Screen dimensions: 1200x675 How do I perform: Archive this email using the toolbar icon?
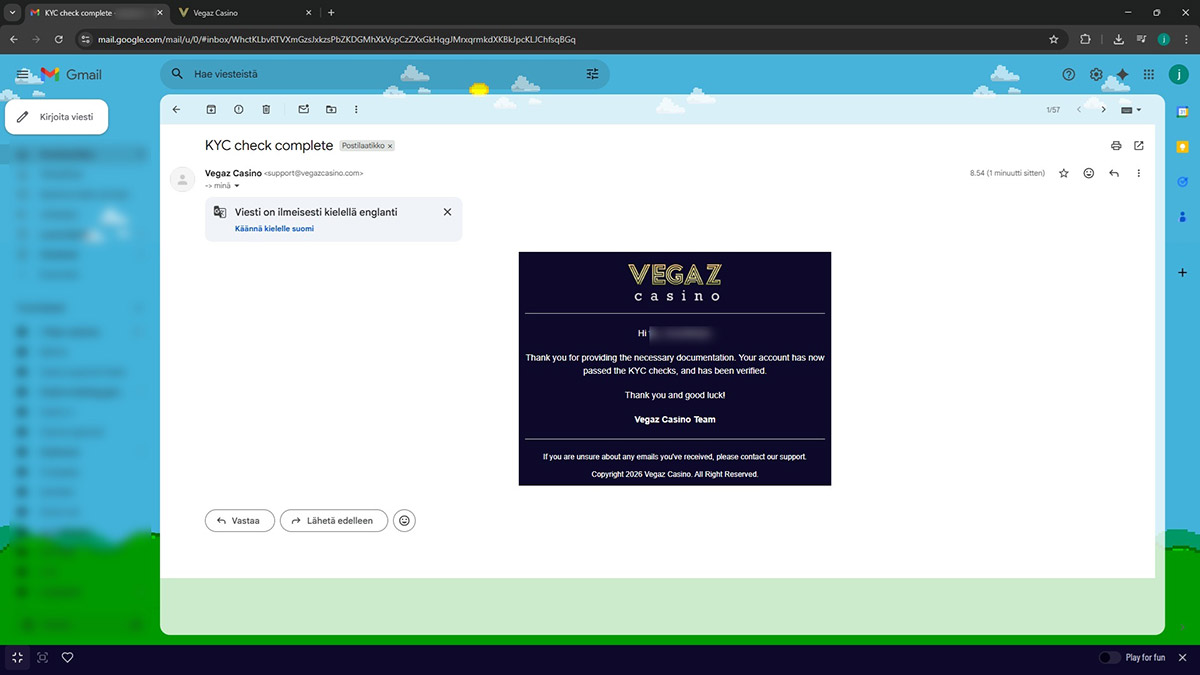pos(211,109)
